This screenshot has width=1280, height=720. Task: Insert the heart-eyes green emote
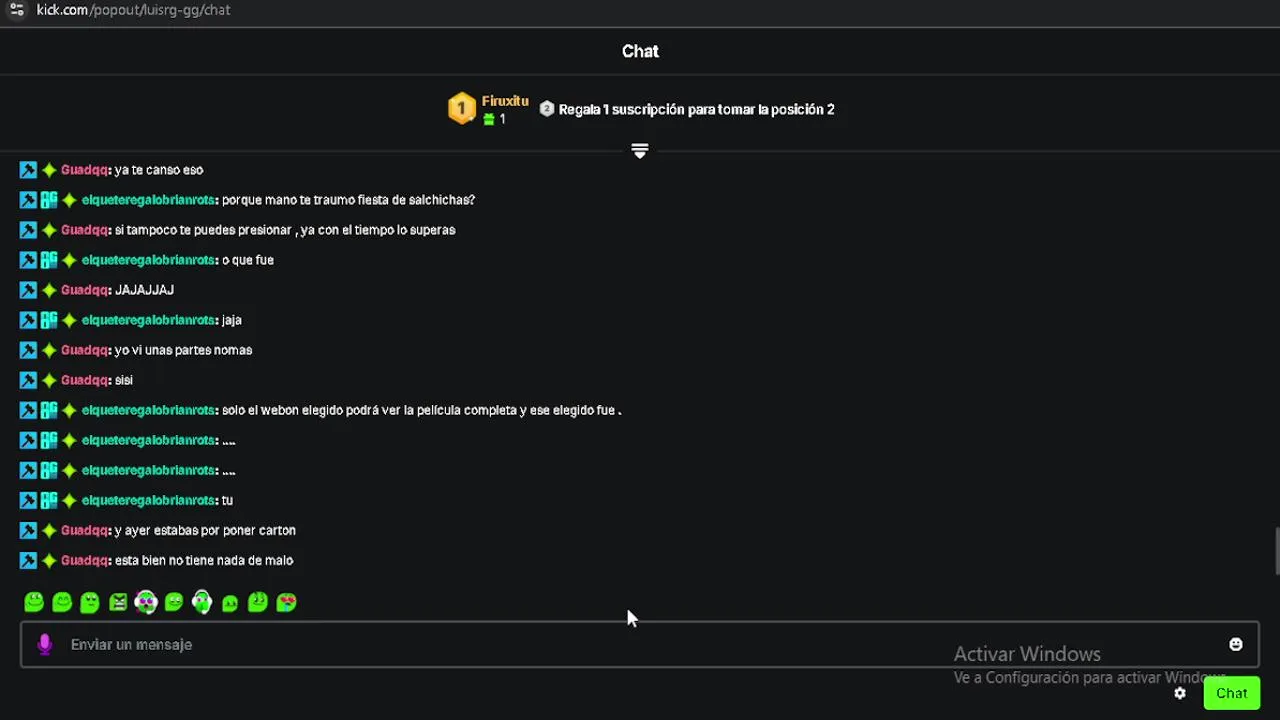(286, 602)
